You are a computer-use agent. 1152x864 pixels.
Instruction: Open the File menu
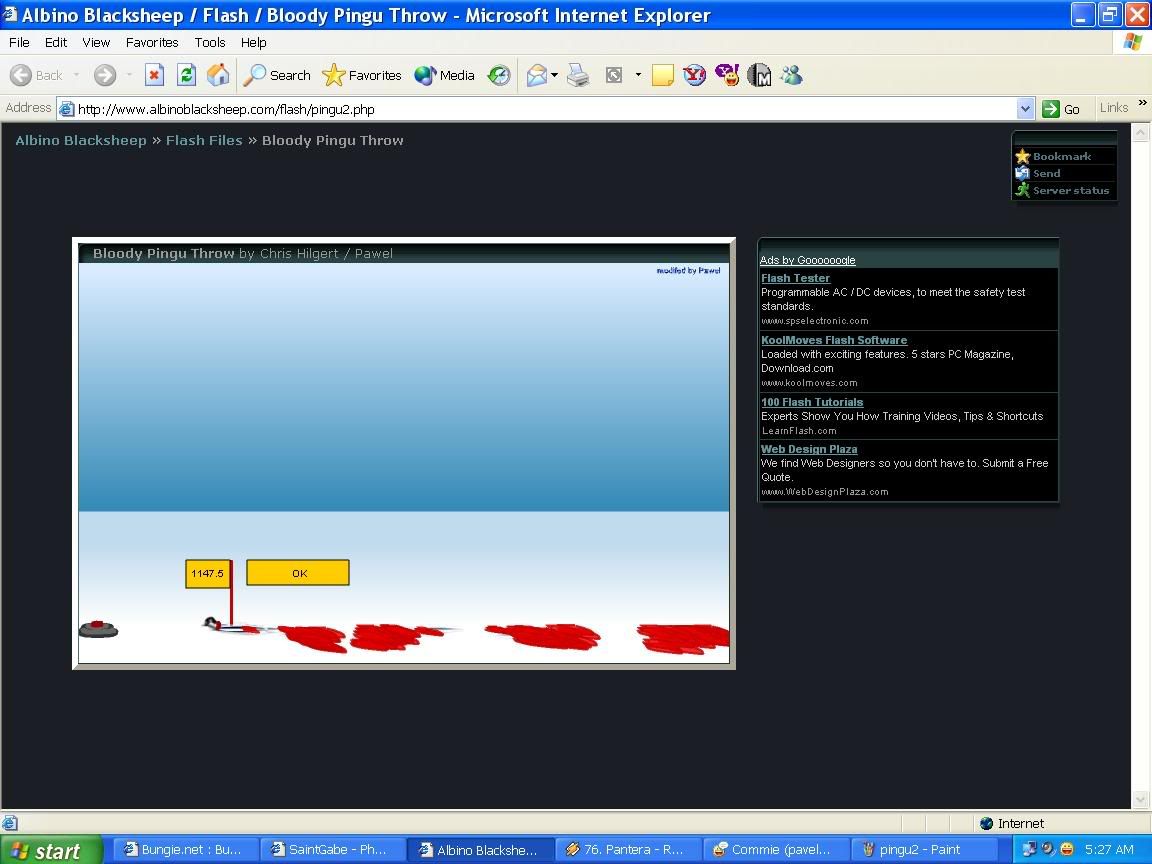pos(19,43)
